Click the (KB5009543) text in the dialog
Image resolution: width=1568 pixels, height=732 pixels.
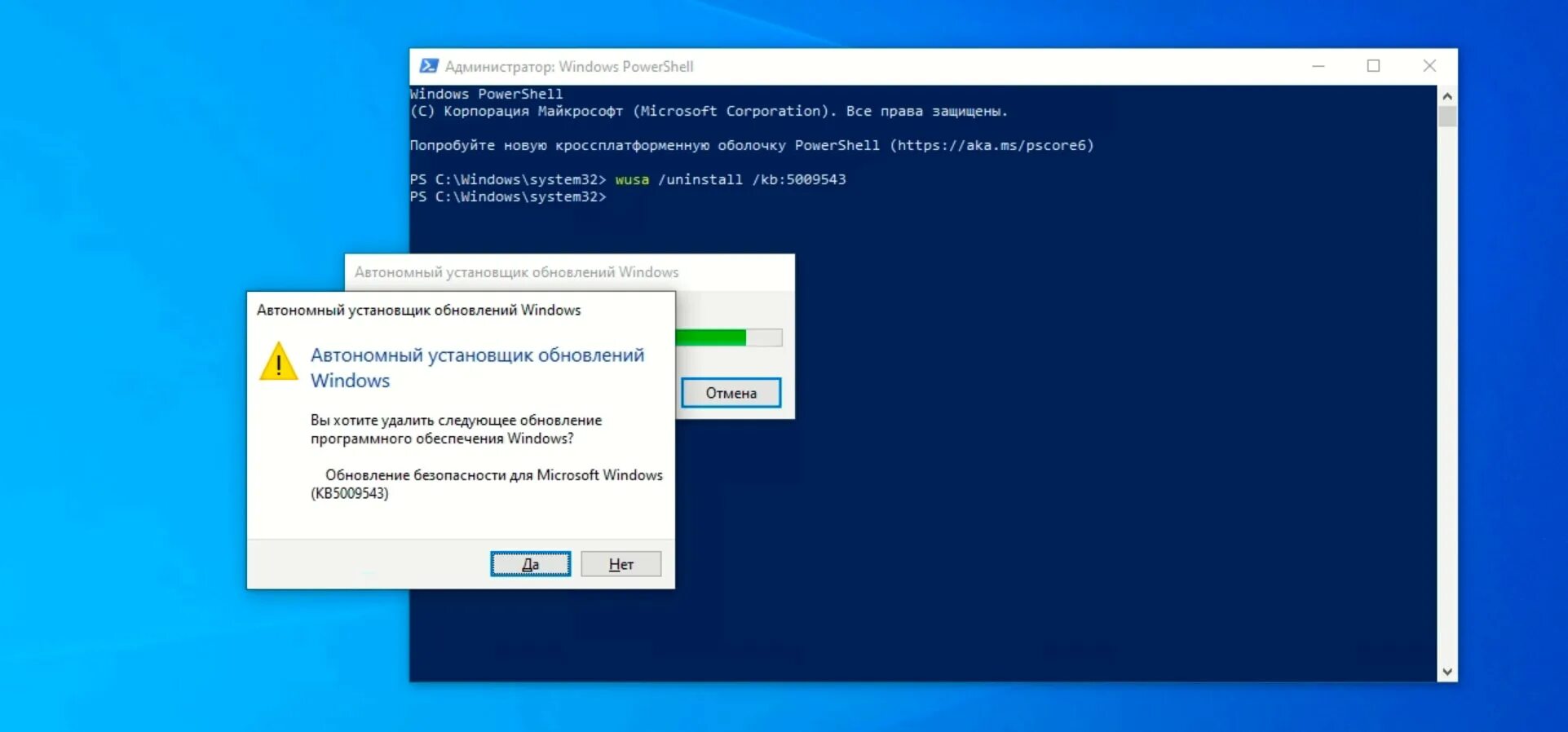point(350,493)
